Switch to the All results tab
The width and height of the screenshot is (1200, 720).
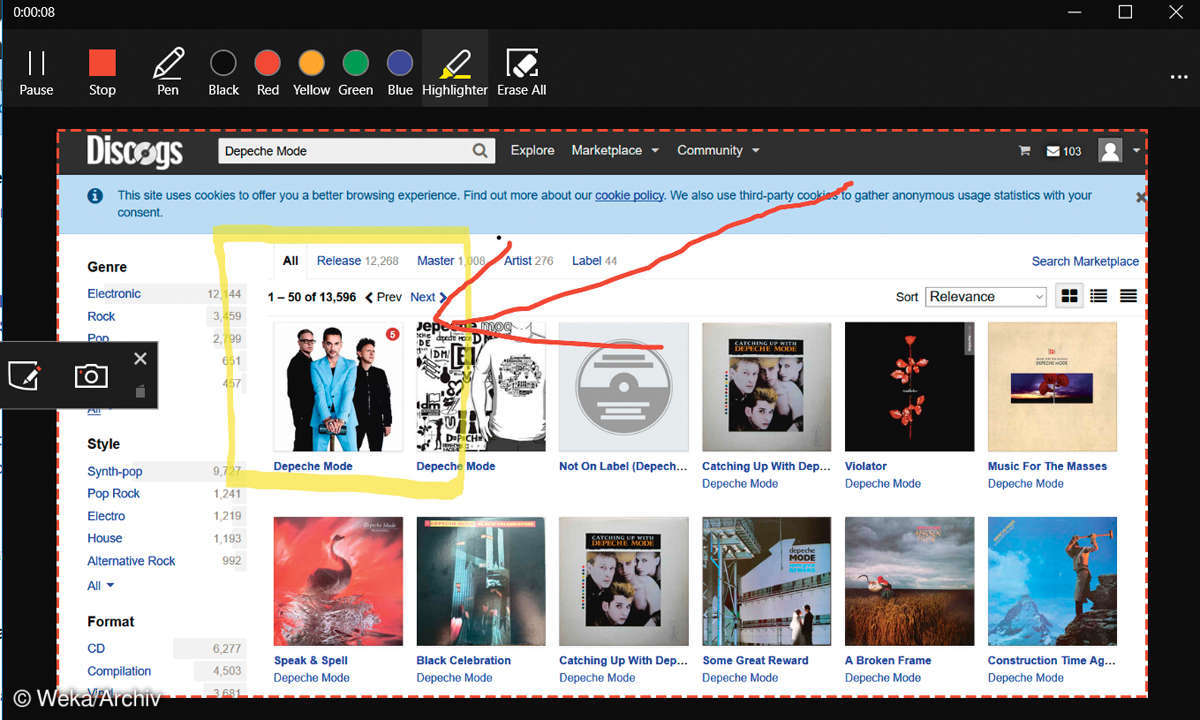[290, 261]
